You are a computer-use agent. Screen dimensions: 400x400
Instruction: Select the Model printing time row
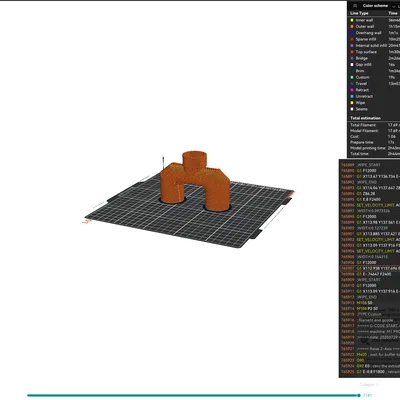pyautogui.click(x=374, y=148)
